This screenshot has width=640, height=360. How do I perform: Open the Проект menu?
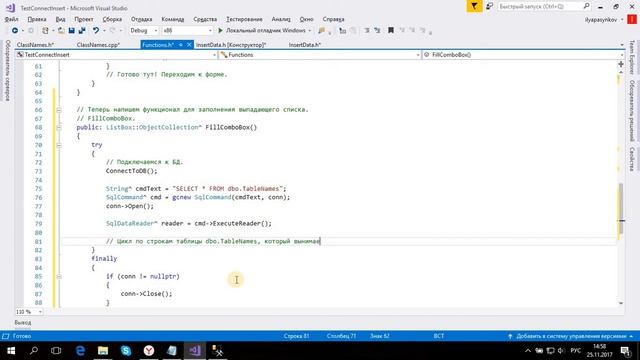(84, 19)
